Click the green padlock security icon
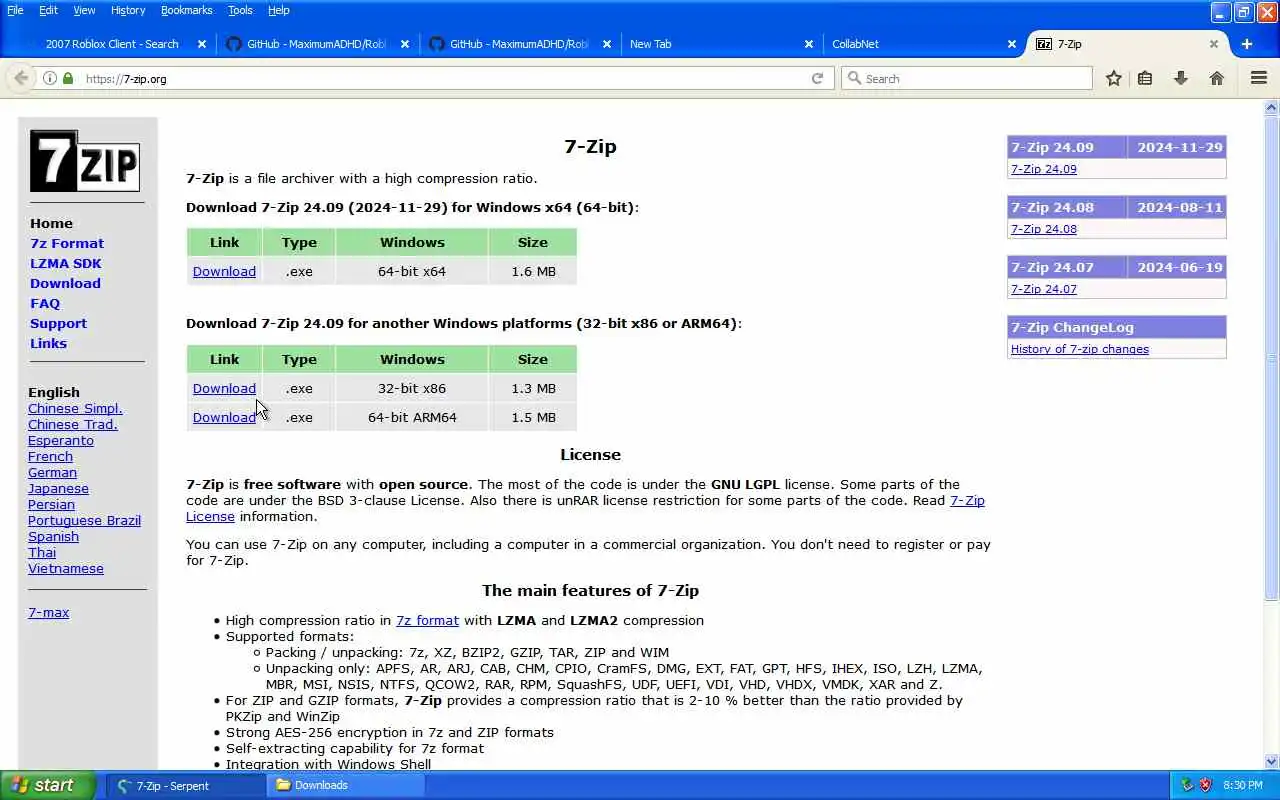 (x=68, y=78)
